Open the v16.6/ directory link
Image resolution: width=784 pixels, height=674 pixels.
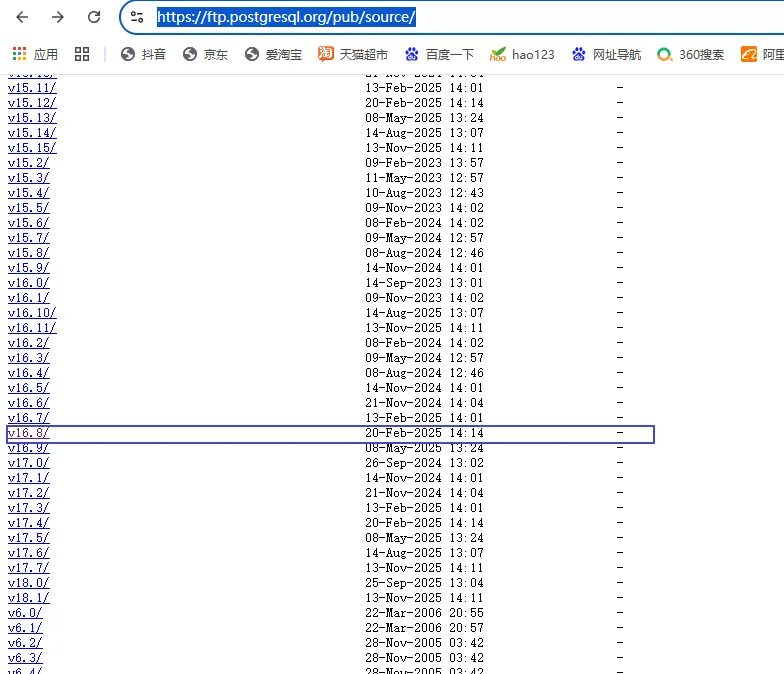28,403
